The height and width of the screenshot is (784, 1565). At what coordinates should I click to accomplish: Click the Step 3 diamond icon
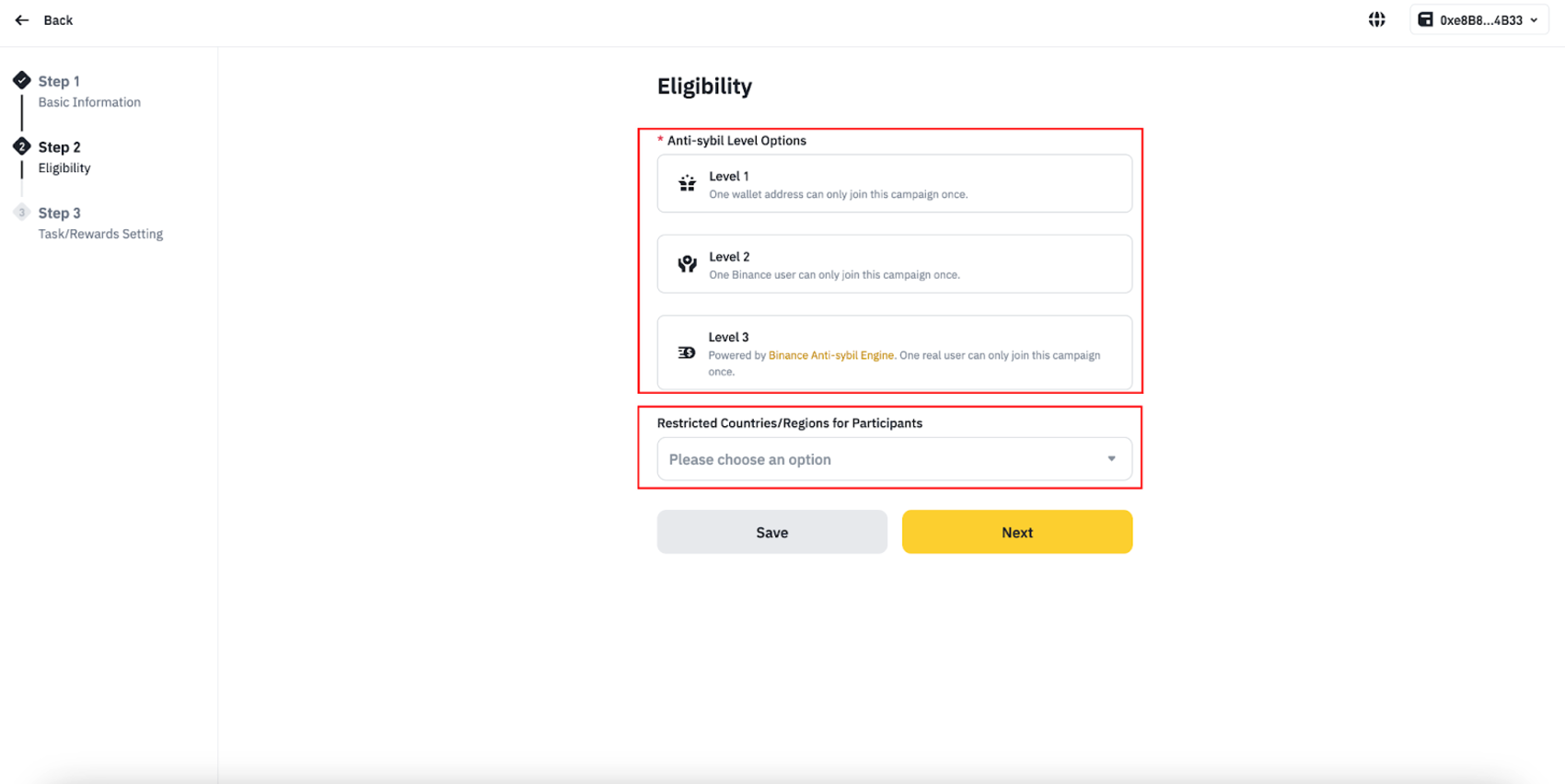pyautogui.click(x=22, y=213)
